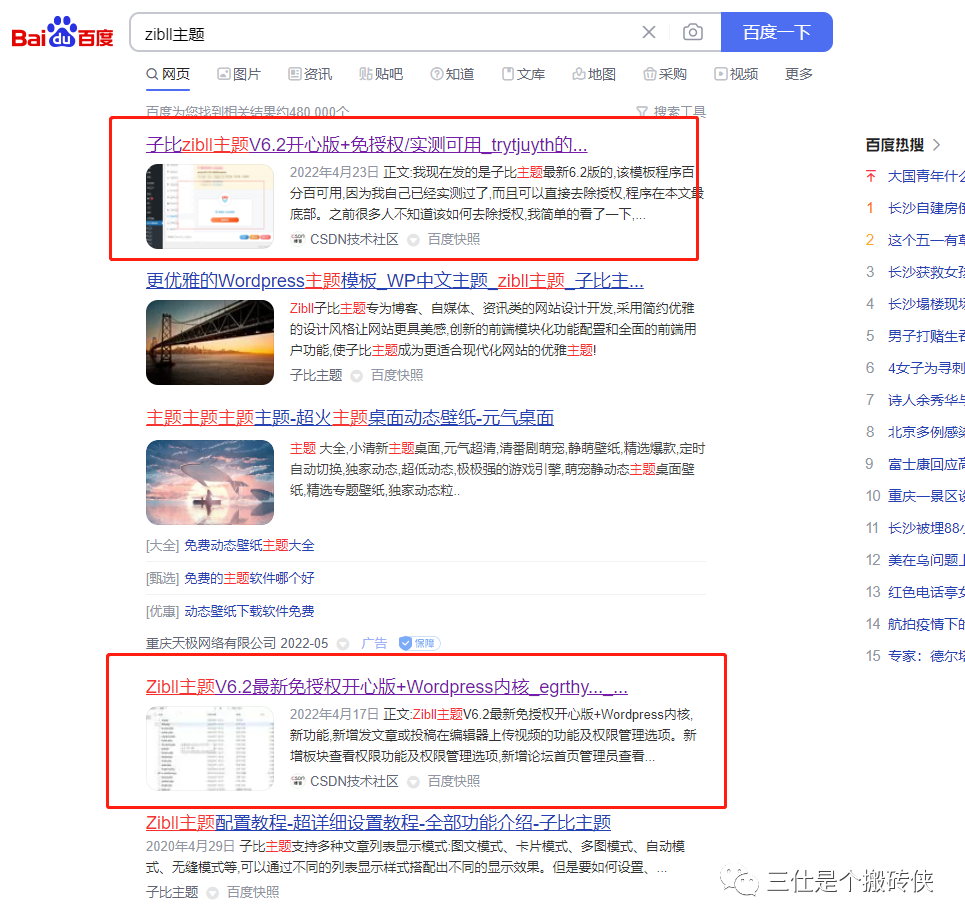Screen dimensions: 965x924
Task: Open the 搜索工具 dropdown
Action: (x=673, y=111)
